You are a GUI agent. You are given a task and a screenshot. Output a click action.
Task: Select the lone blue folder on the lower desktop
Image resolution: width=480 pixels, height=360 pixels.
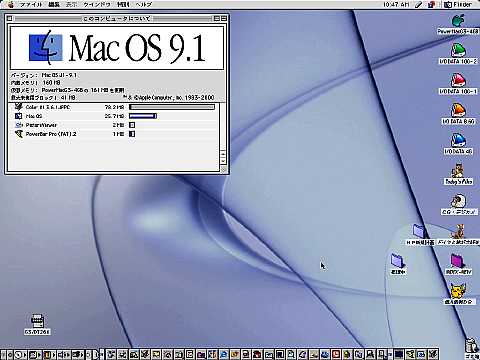(398, 261)
